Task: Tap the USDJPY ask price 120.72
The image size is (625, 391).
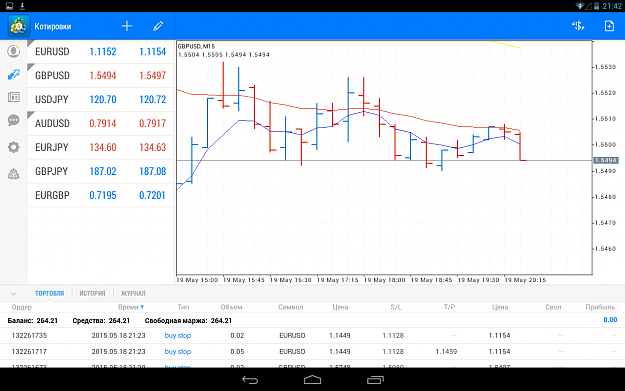Action: click(x=152, y=99)
